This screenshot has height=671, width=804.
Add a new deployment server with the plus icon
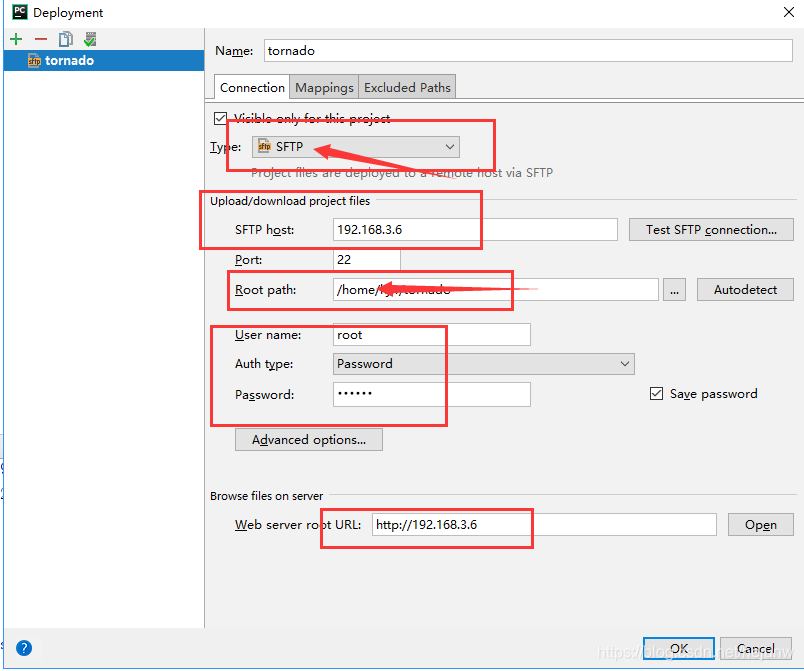15,38
